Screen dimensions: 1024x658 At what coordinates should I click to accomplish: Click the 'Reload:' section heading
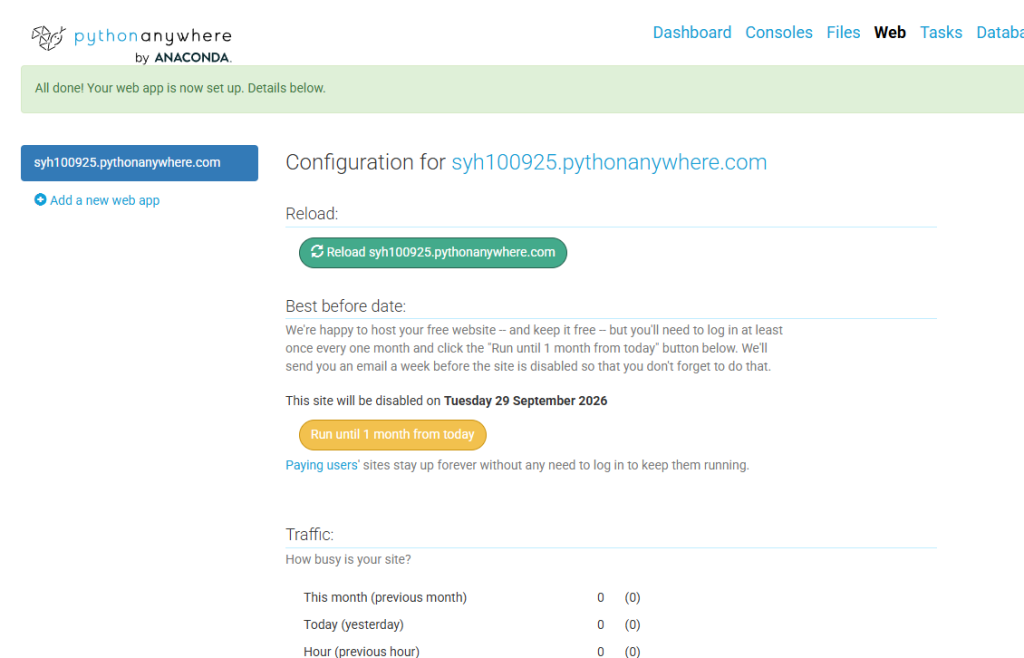coord(312,213)
